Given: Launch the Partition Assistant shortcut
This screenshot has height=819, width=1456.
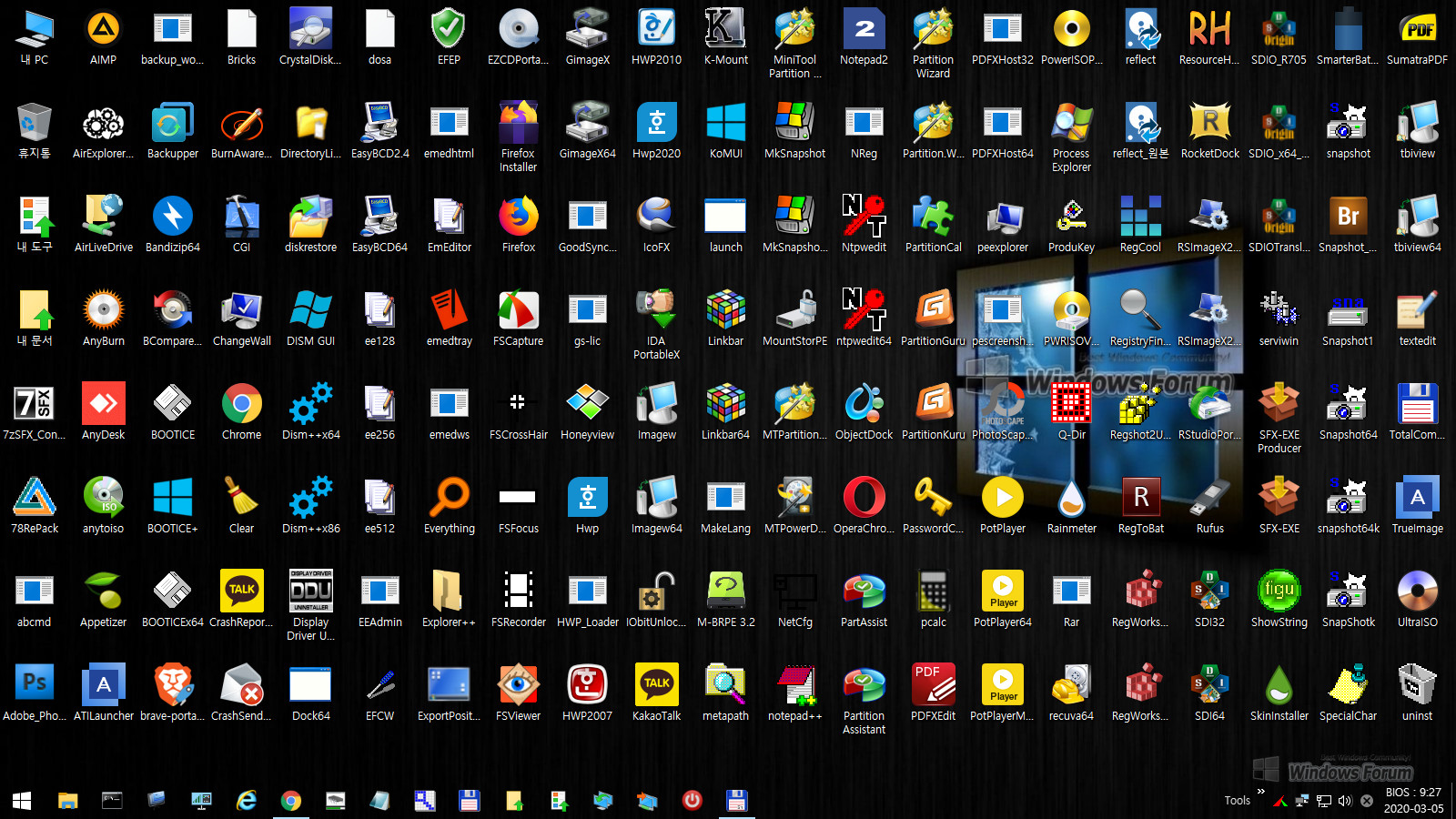Looking at the screenshot, I should pyautogui.click(x=864, y=700).
